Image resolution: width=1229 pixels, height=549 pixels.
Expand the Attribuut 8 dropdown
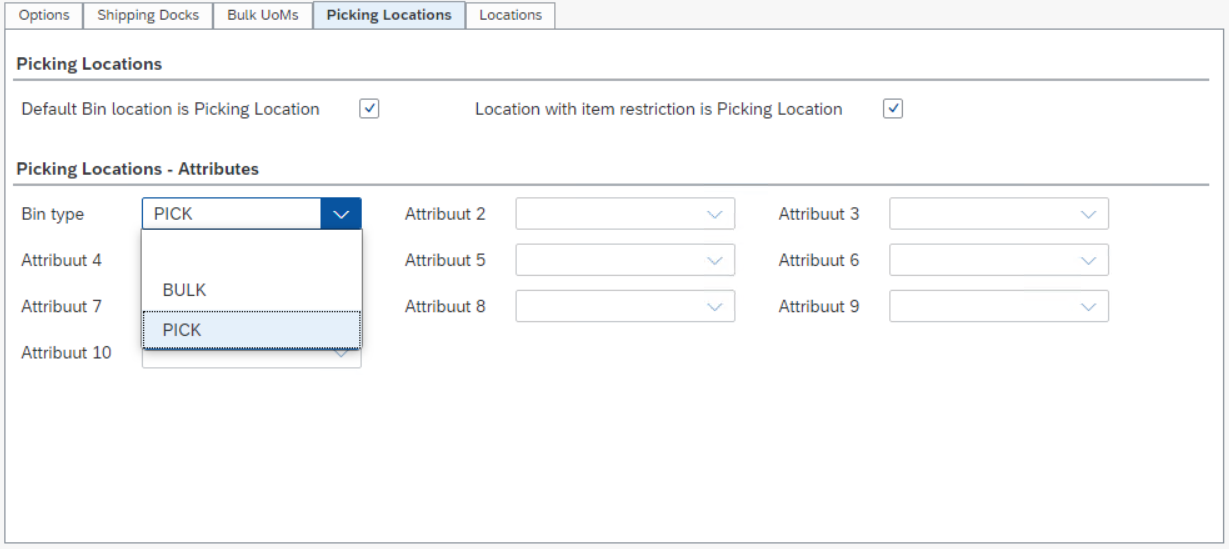point(624,306)
